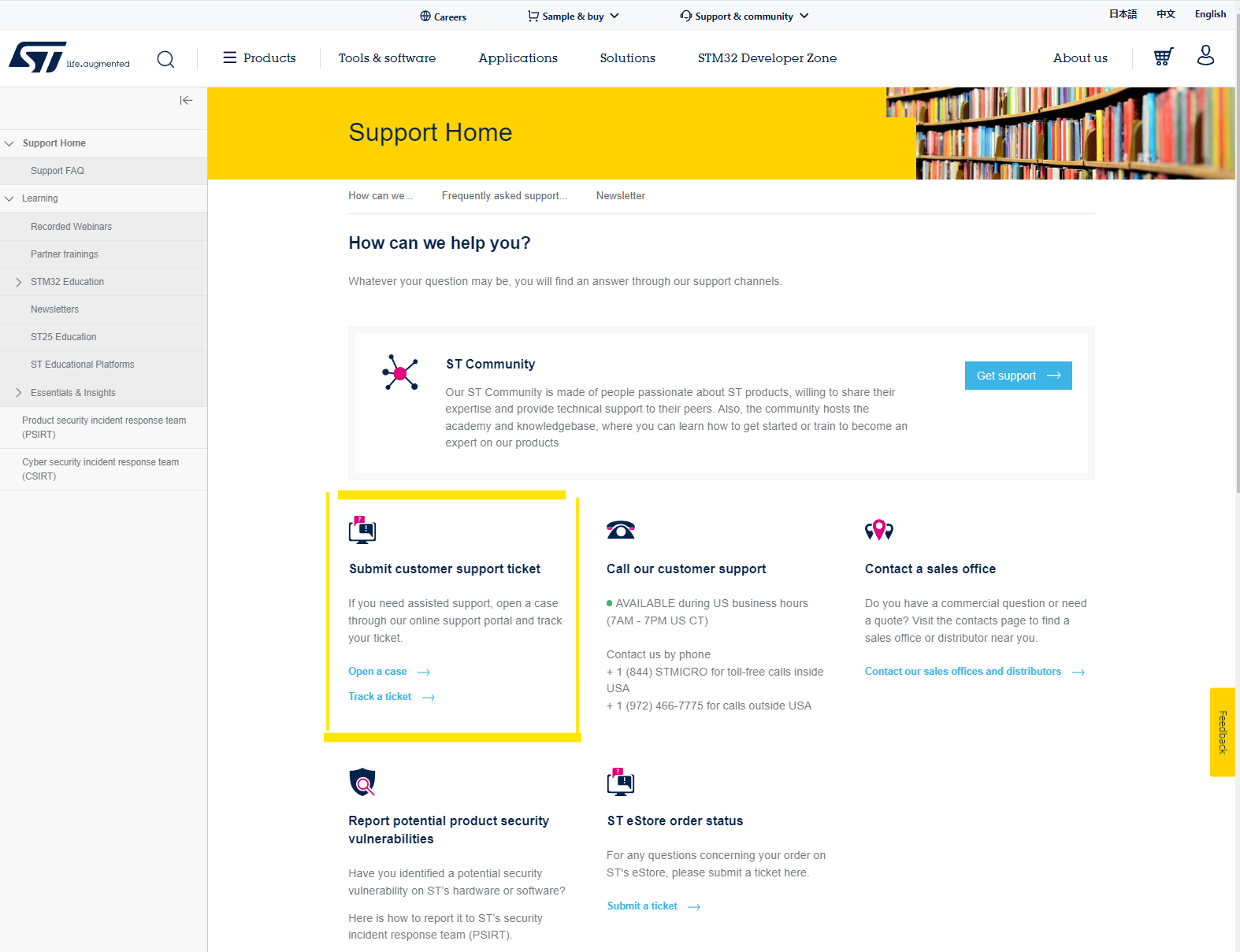This screenshot has width=1240, height=952.
Task: Open the Sample & buy dropdown
Action: 574,16
